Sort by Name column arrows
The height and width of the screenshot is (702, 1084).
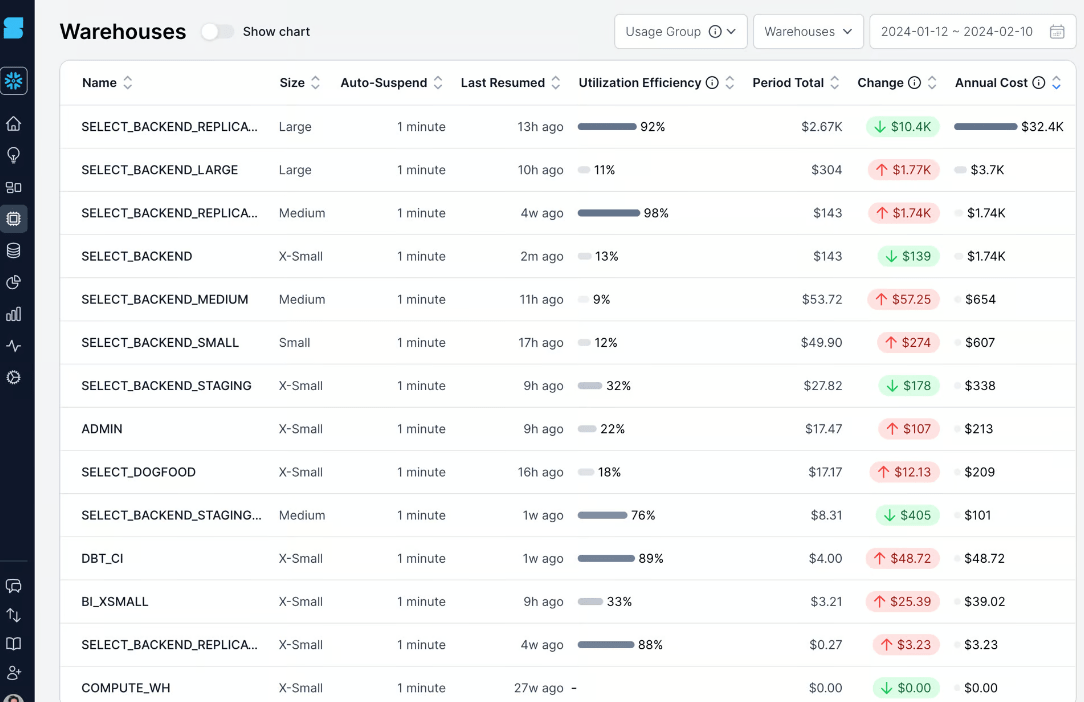point(127,83)
